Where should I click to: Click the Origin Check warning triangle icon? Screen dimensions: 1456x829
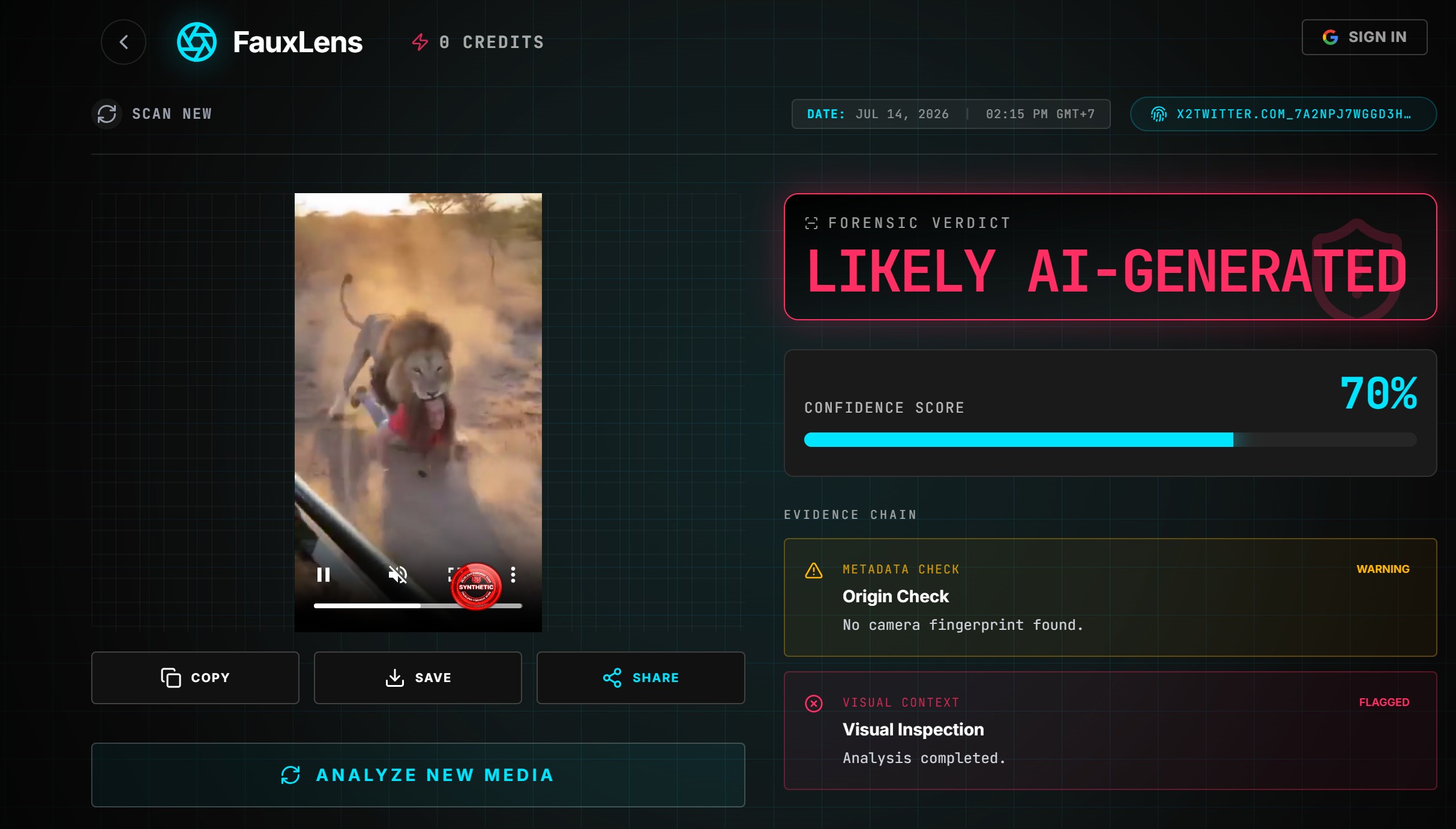coord(814,570)
